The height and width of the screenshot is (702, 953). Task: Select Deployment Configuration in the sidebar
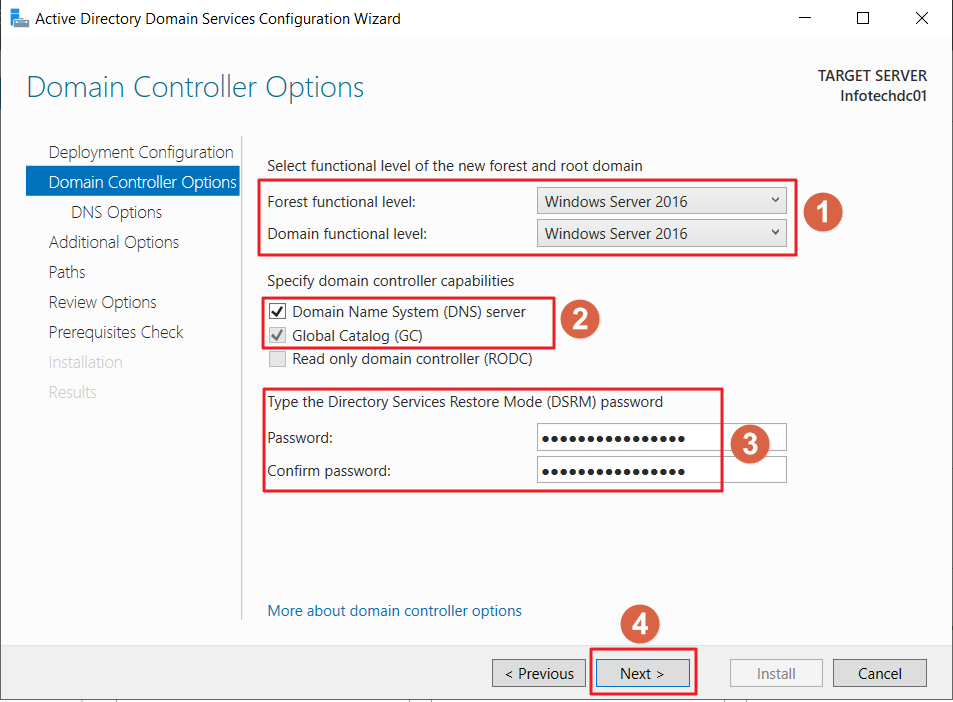point(141,152)
